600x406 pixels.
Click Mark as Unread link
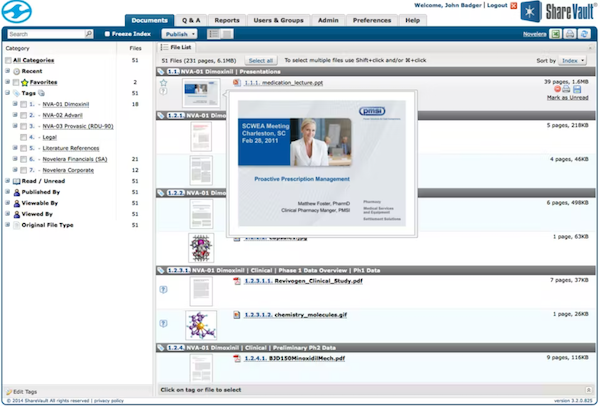click(x=567, y=98)
